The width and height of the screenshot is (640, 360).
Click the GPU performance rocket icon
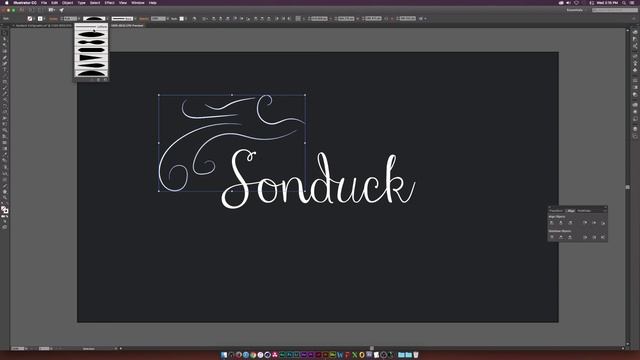[62, 10]
